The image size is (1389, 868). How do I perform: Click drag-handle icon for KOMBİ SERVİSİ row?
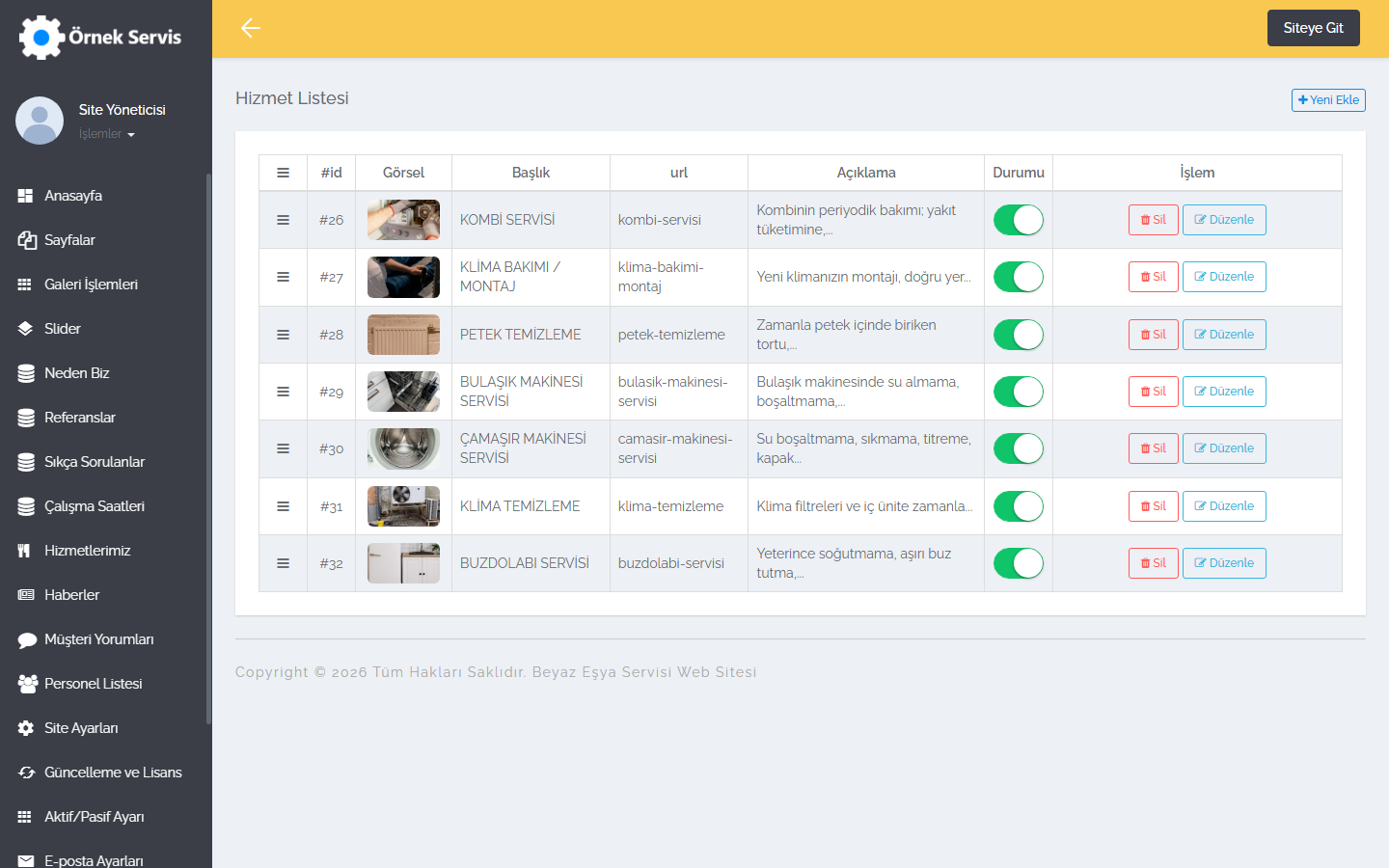[284, 220]
